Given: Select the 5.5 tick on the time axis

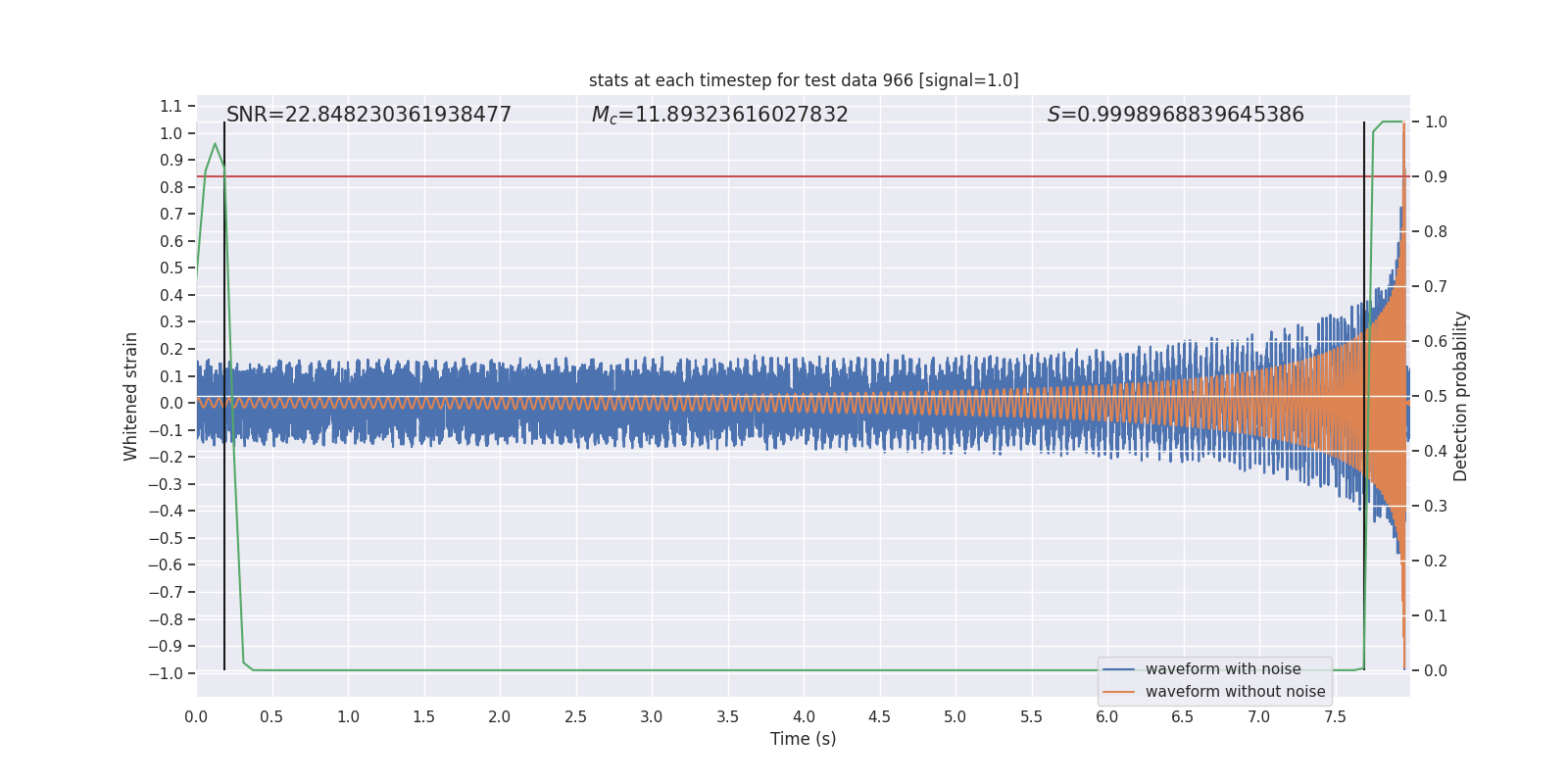Looking at the screenshot, I should (x=1031, y=717).
